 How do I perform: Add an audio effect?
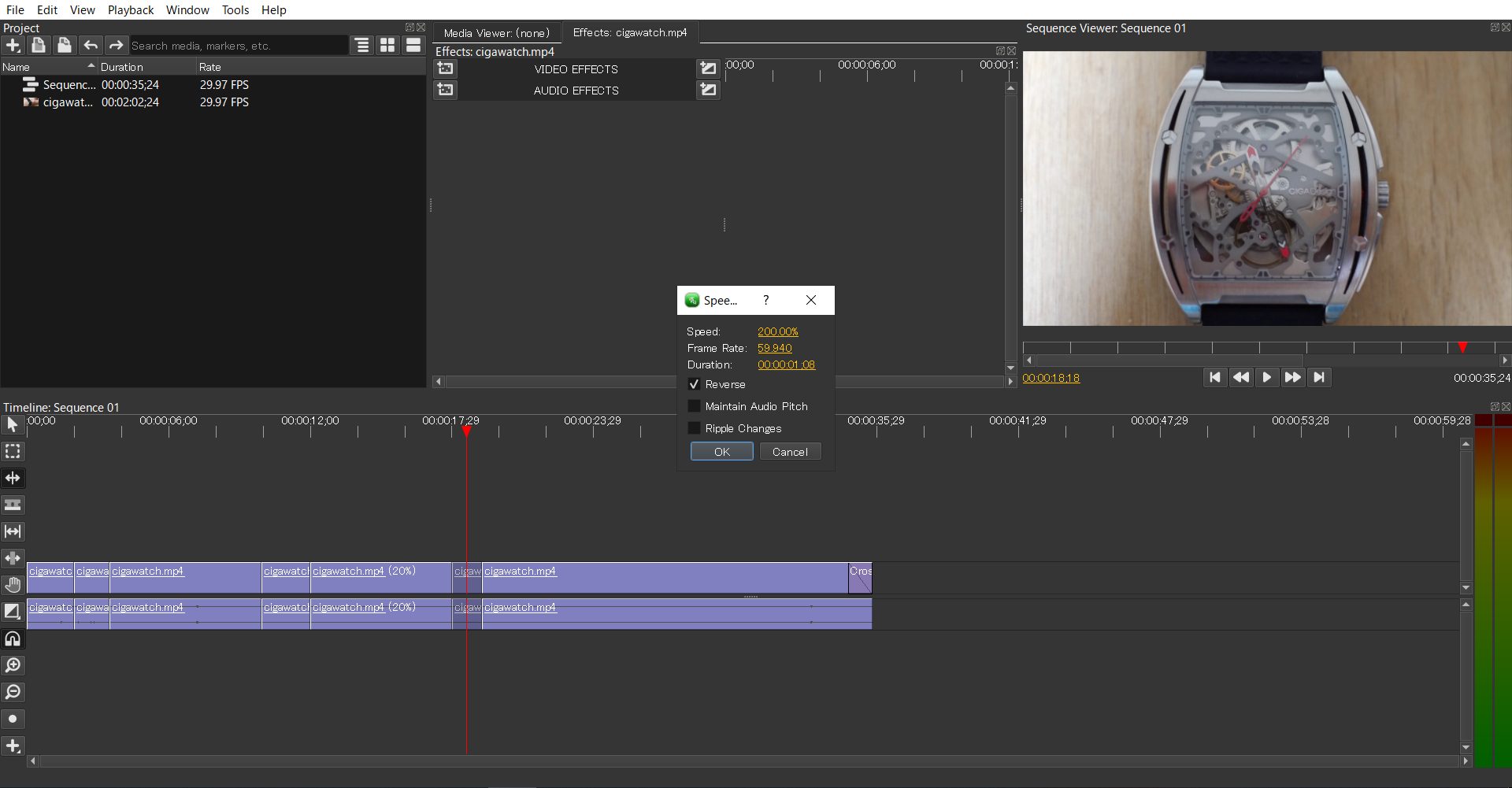coord(446,90)
